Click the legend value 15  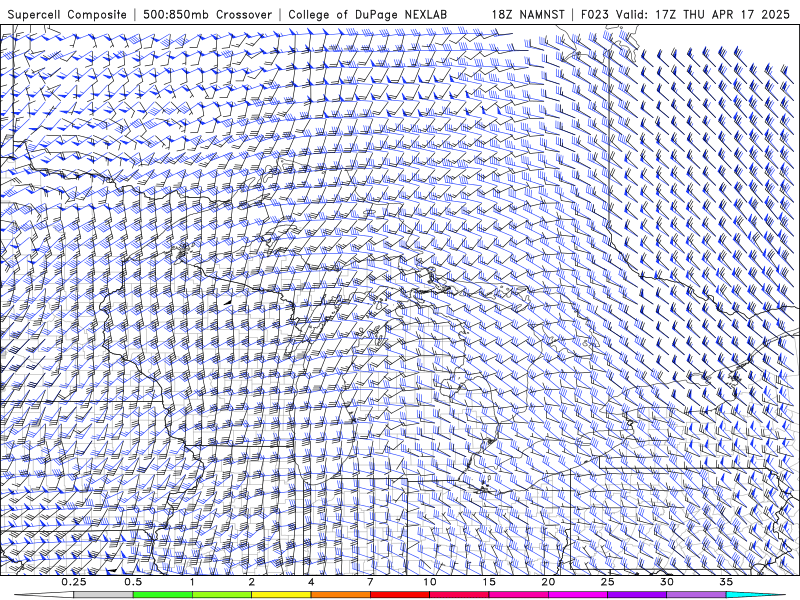[x=489, y=582]
